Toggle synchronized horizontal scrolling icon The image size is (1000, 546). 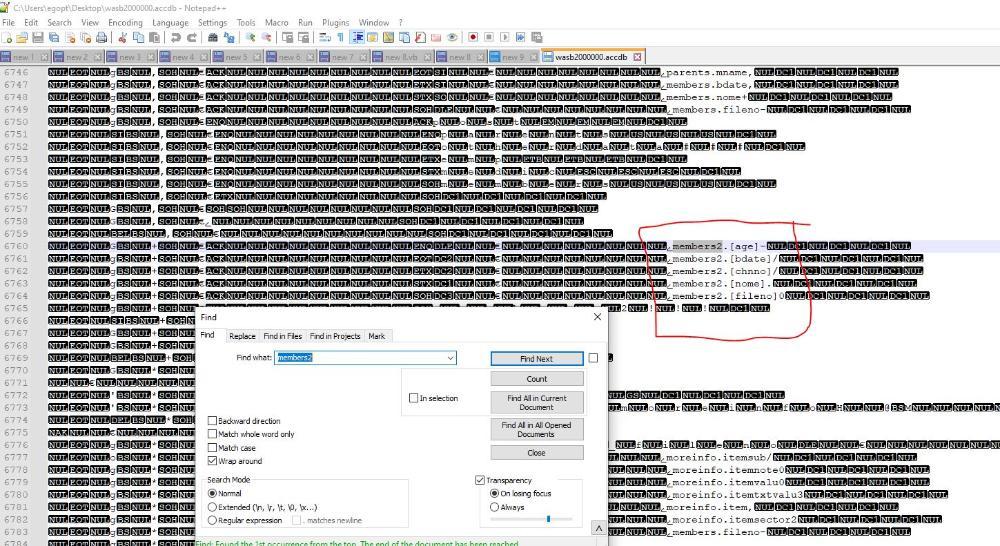pyautogui.click(x=304, y=38)
